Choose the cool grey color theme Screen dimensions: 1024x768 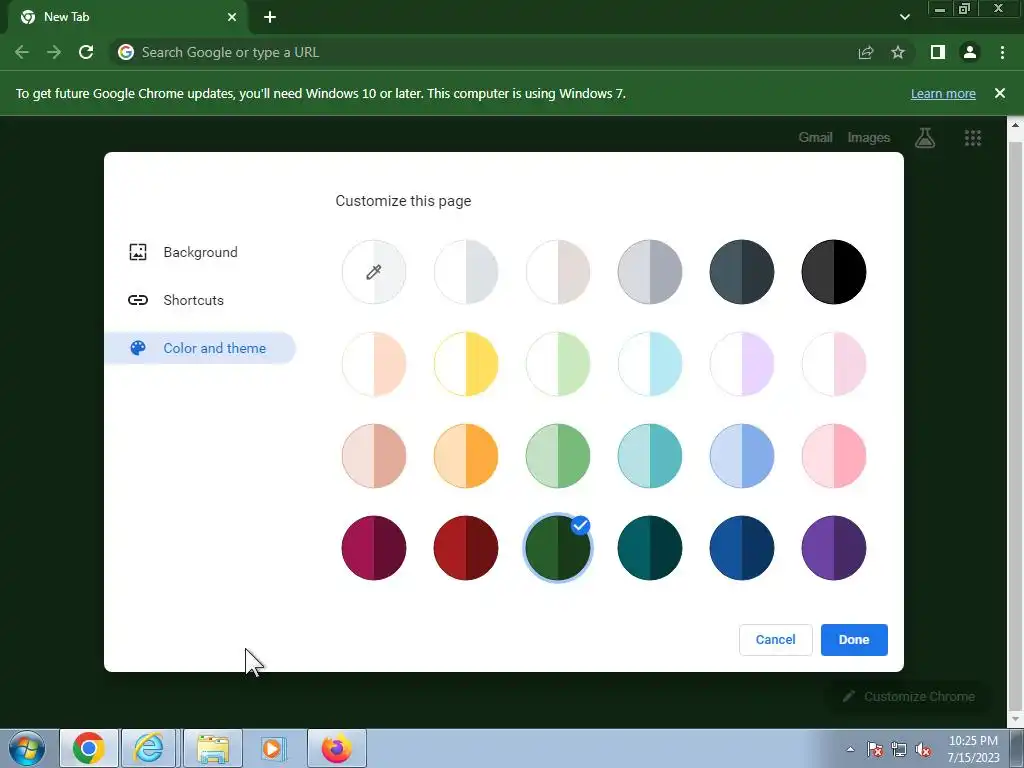coord(650,272)
